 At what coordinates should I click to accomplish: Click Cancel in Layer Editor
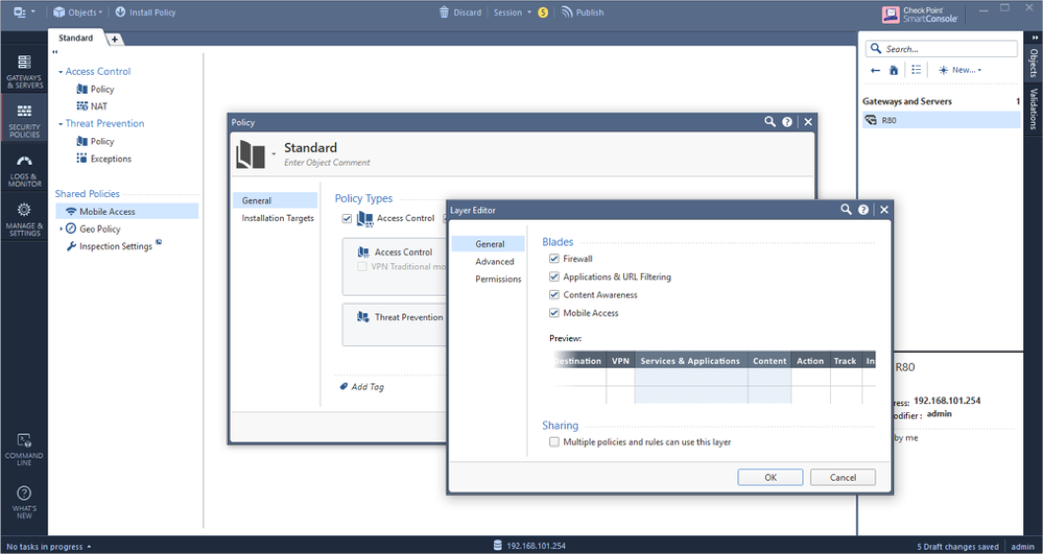click(842, 477)
